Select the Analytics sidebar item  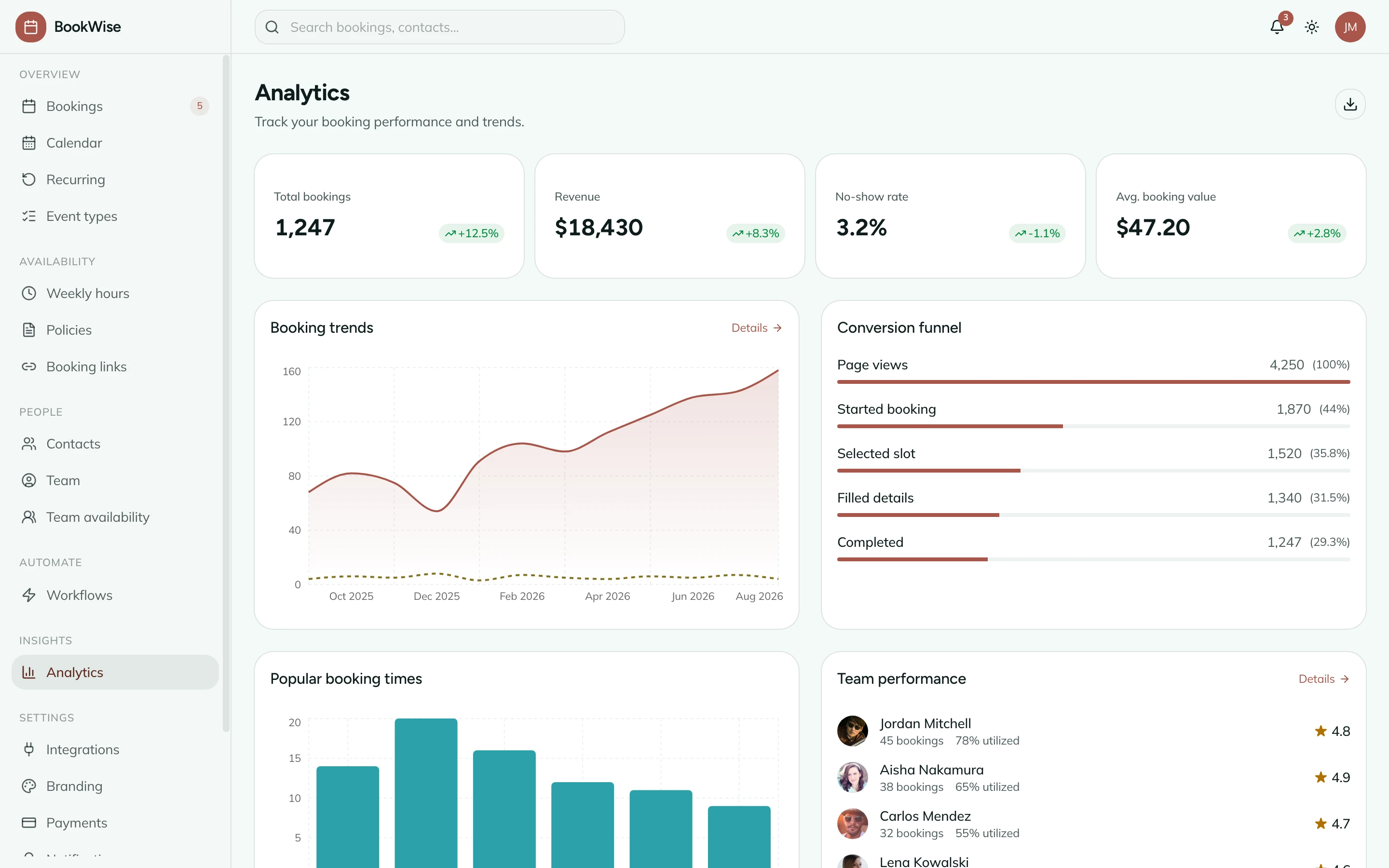(x=115, y=672)
